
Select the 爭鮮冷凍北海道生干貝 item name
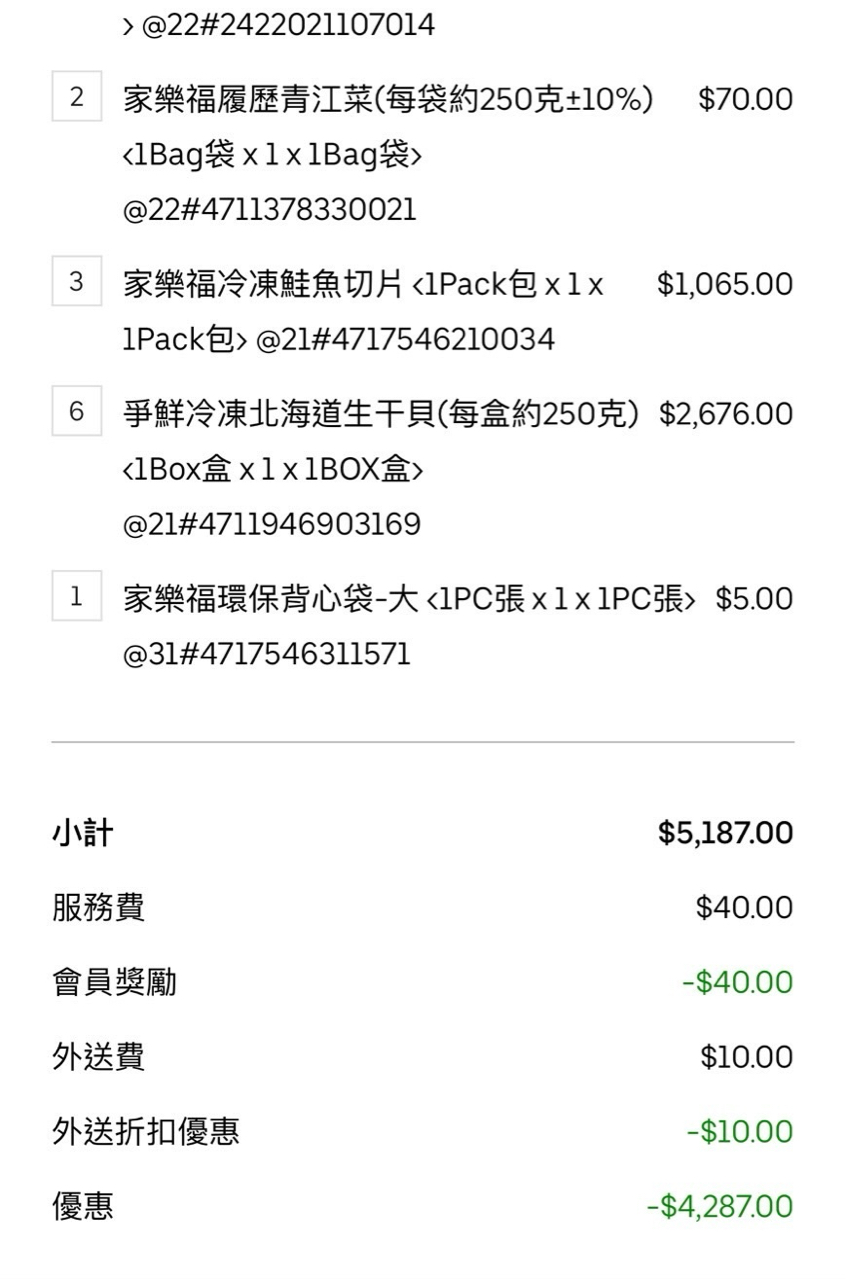380,414
